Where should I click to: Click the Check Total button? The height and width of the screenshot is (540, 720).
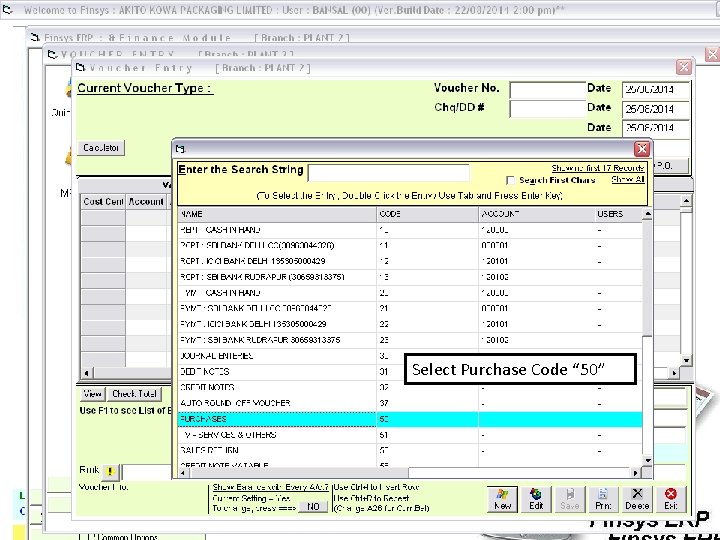click(x=134, y=394)
